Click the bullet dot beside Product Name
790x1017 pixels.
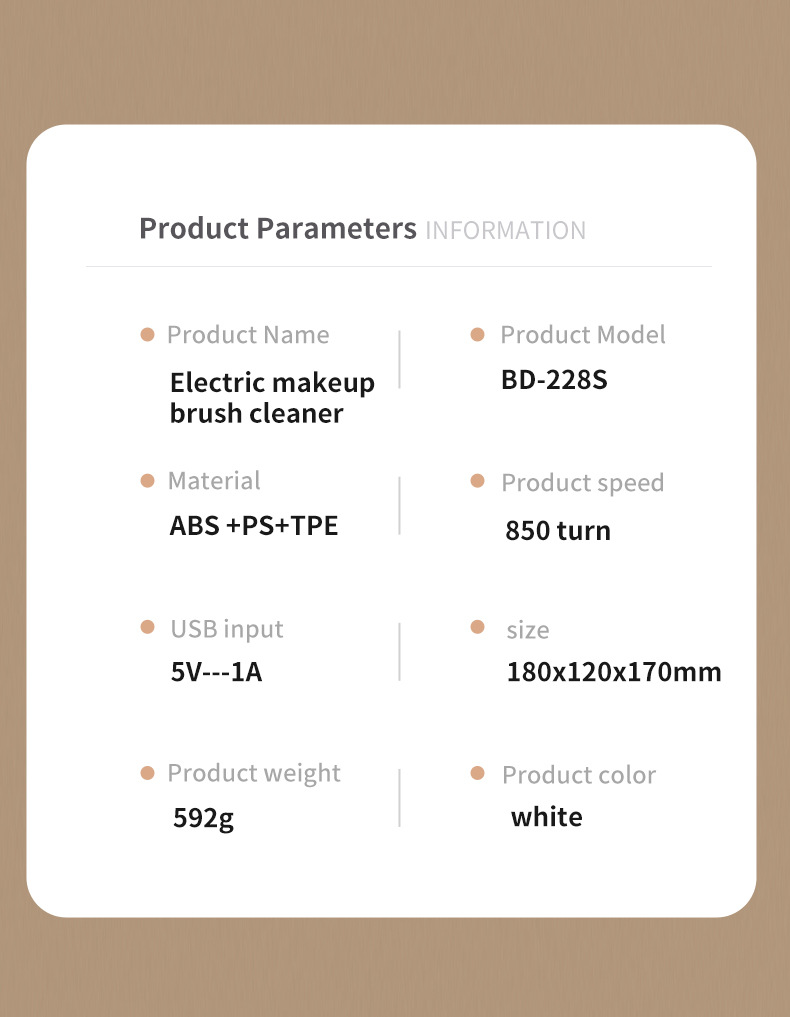click(147, 335)
